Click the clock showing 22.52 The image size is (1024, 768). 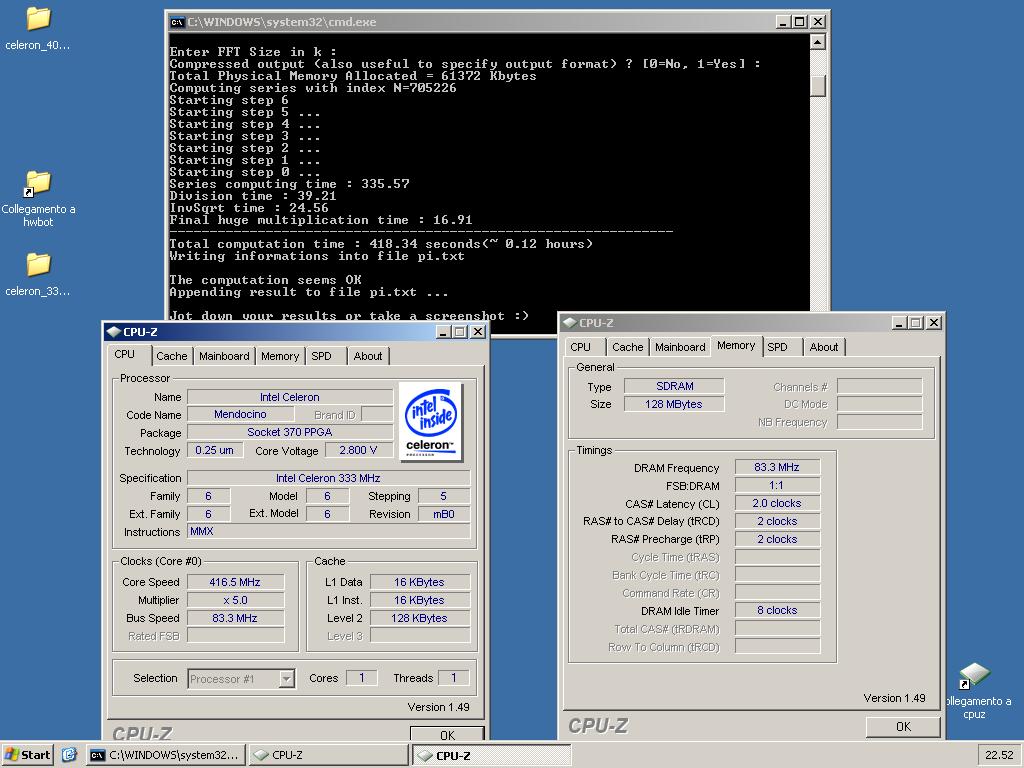[x=999, y=755]
